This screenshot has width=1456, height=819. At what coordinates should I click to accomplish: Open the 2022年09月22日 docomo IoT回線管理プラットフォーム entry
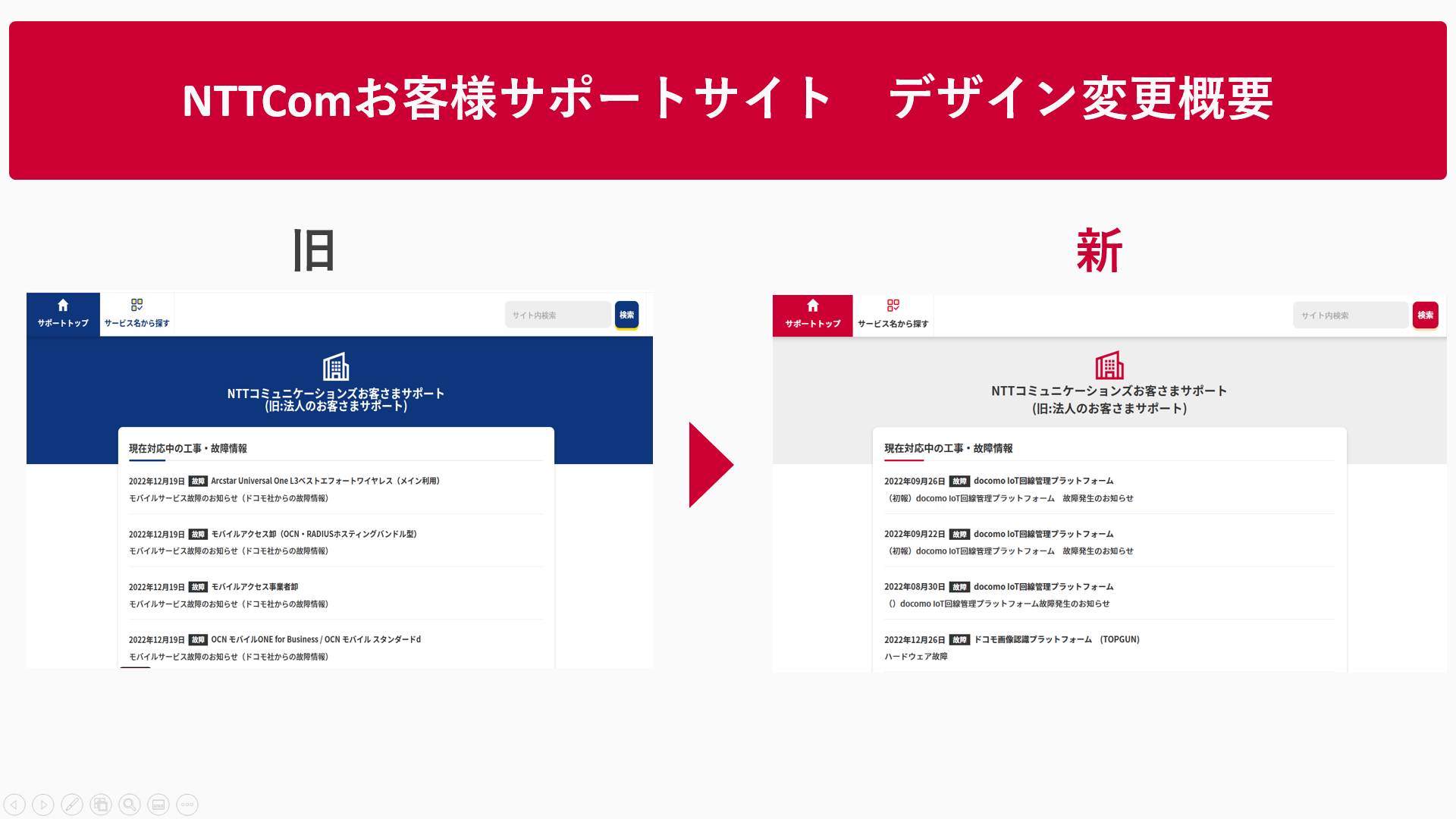(1043, 534)
